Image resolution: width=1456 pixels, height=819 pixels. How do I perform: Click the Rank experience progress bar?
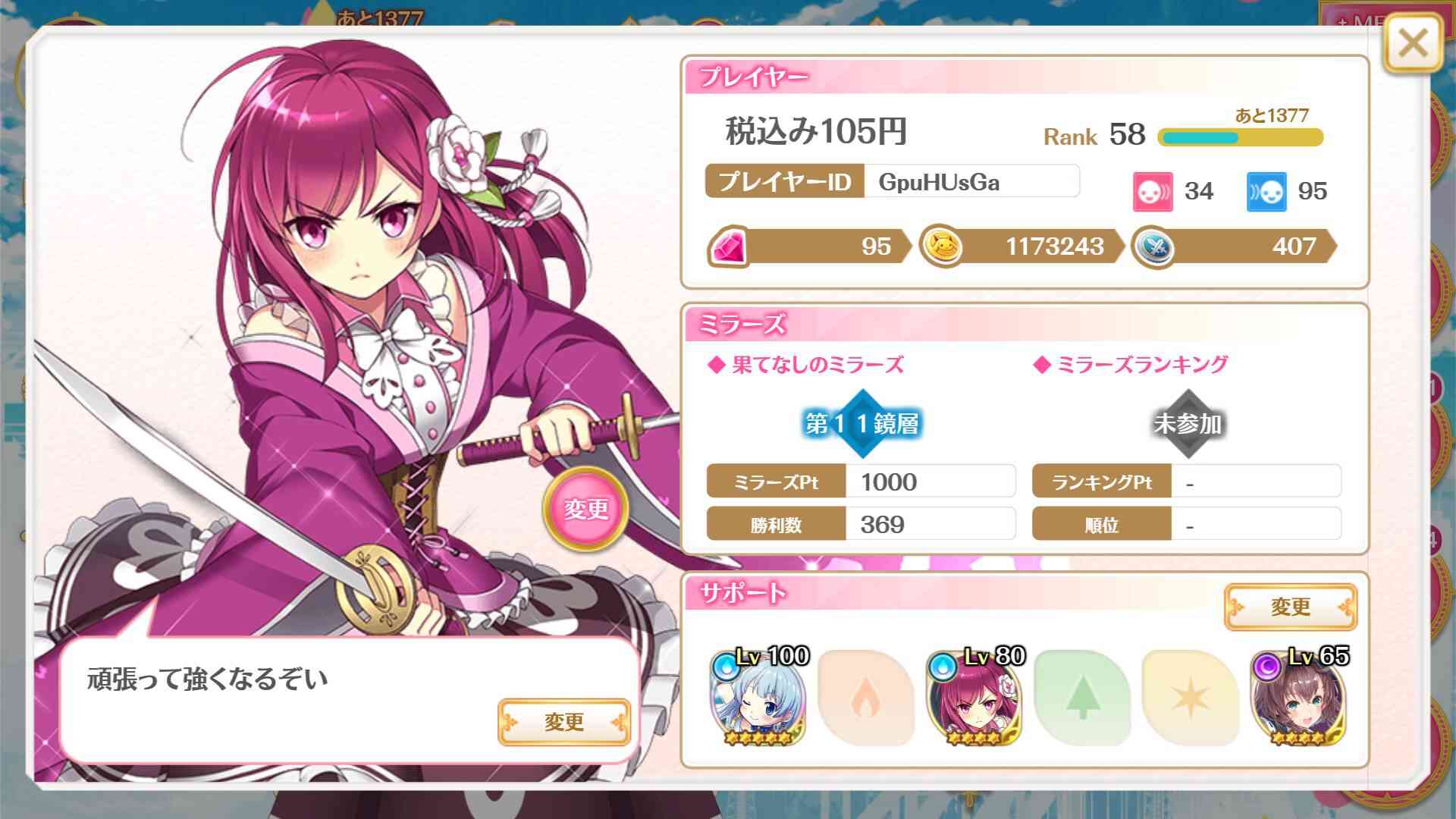coord(1240,137)
